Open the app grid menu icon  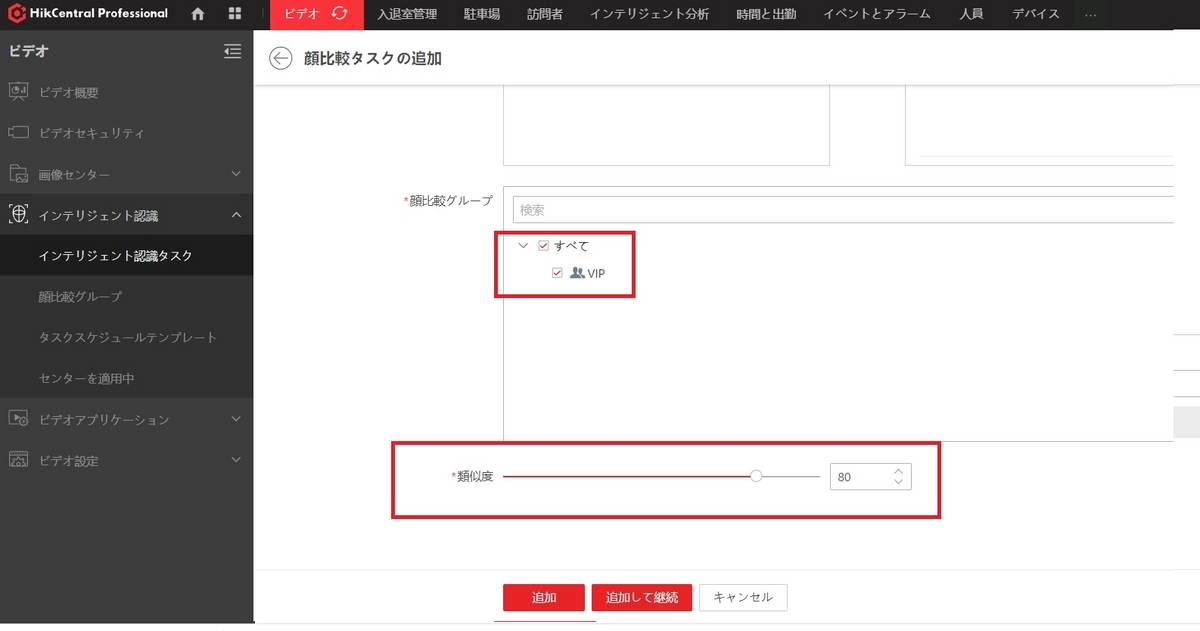tap(235, 14)
